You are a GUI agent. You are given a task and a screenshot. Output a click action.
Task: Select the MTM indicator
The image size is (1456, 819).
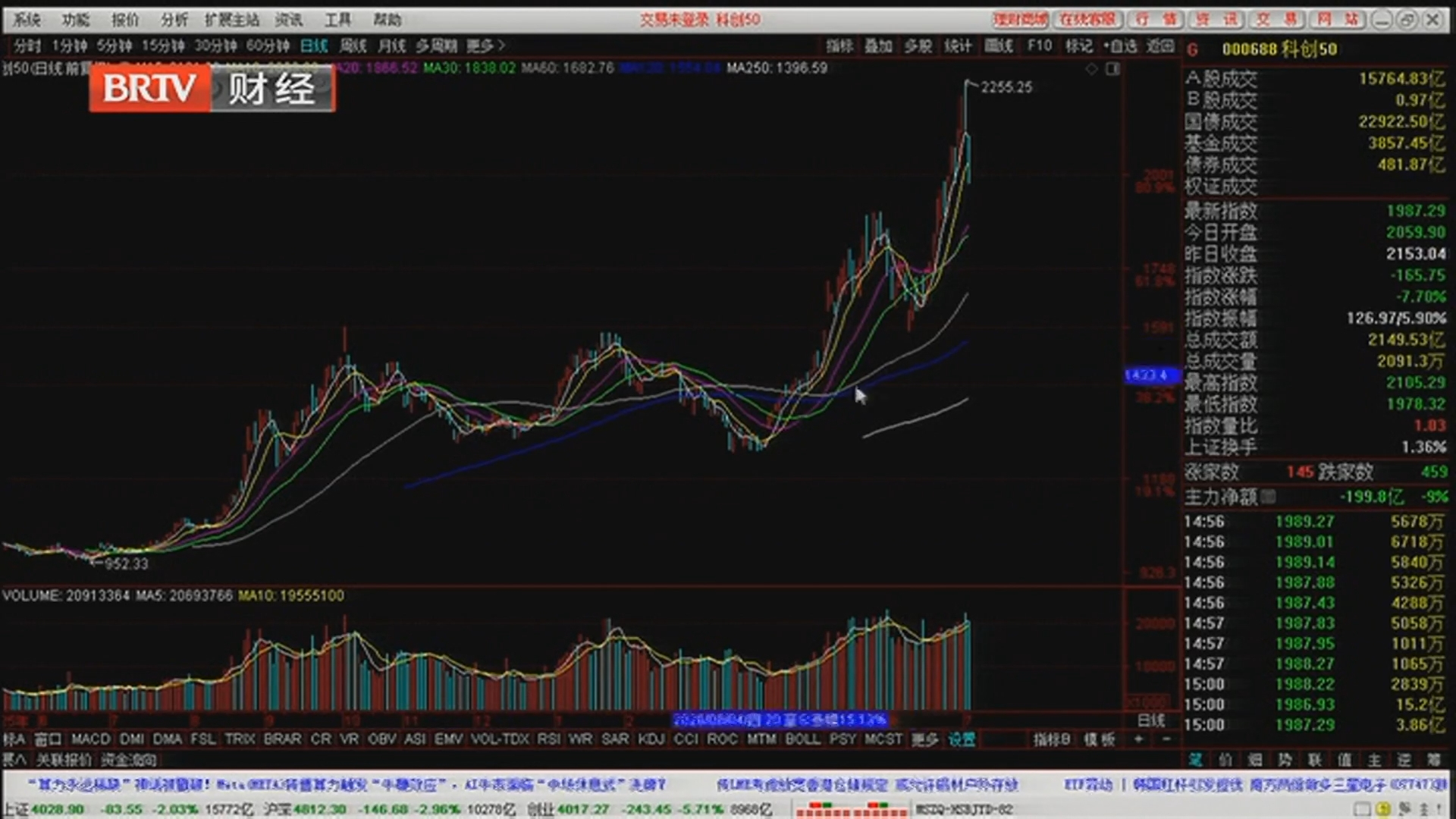click(x=761, y=739)
